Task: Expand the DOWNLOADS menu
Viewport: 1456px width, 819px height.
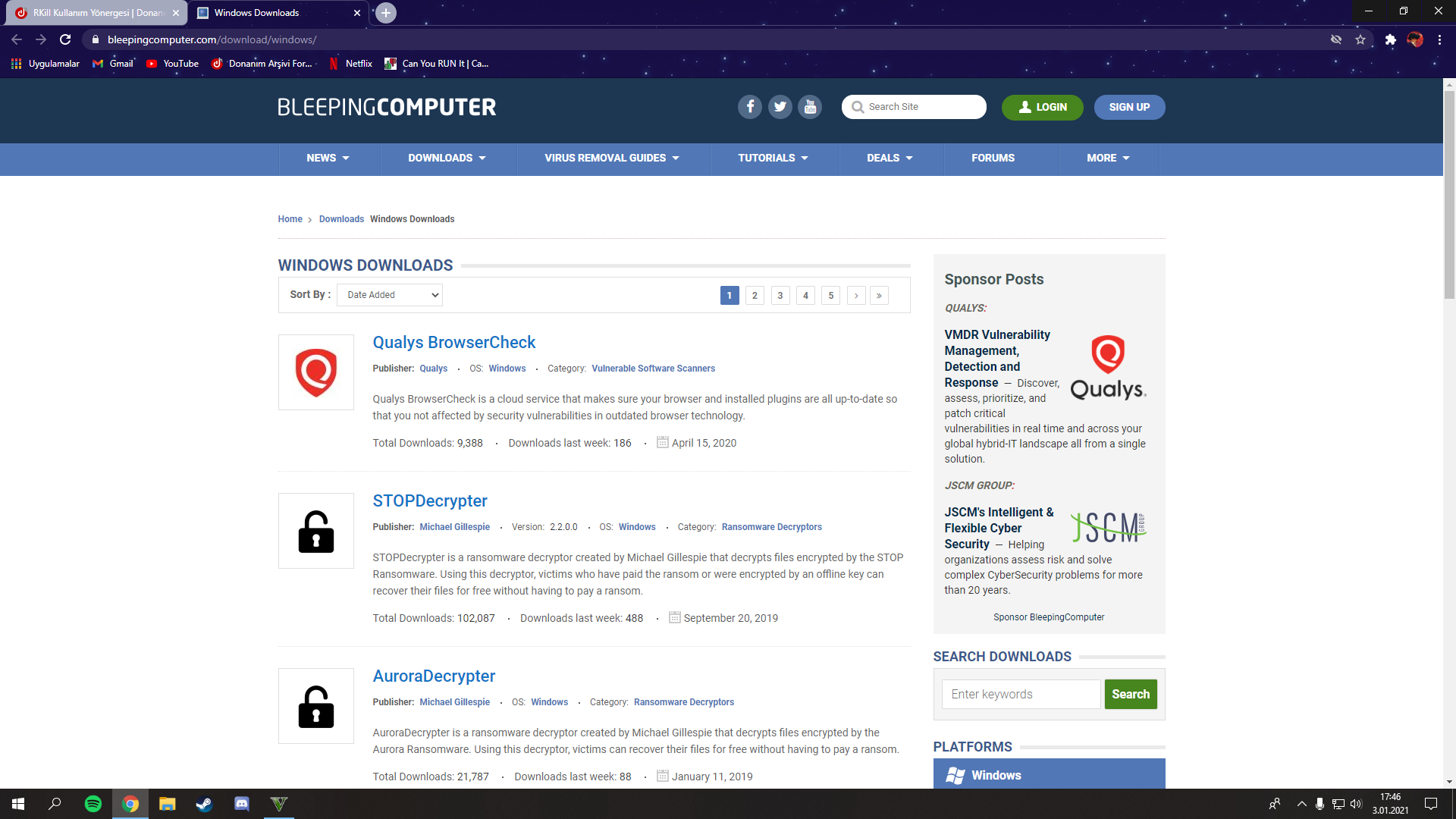Action: [447, 158]
